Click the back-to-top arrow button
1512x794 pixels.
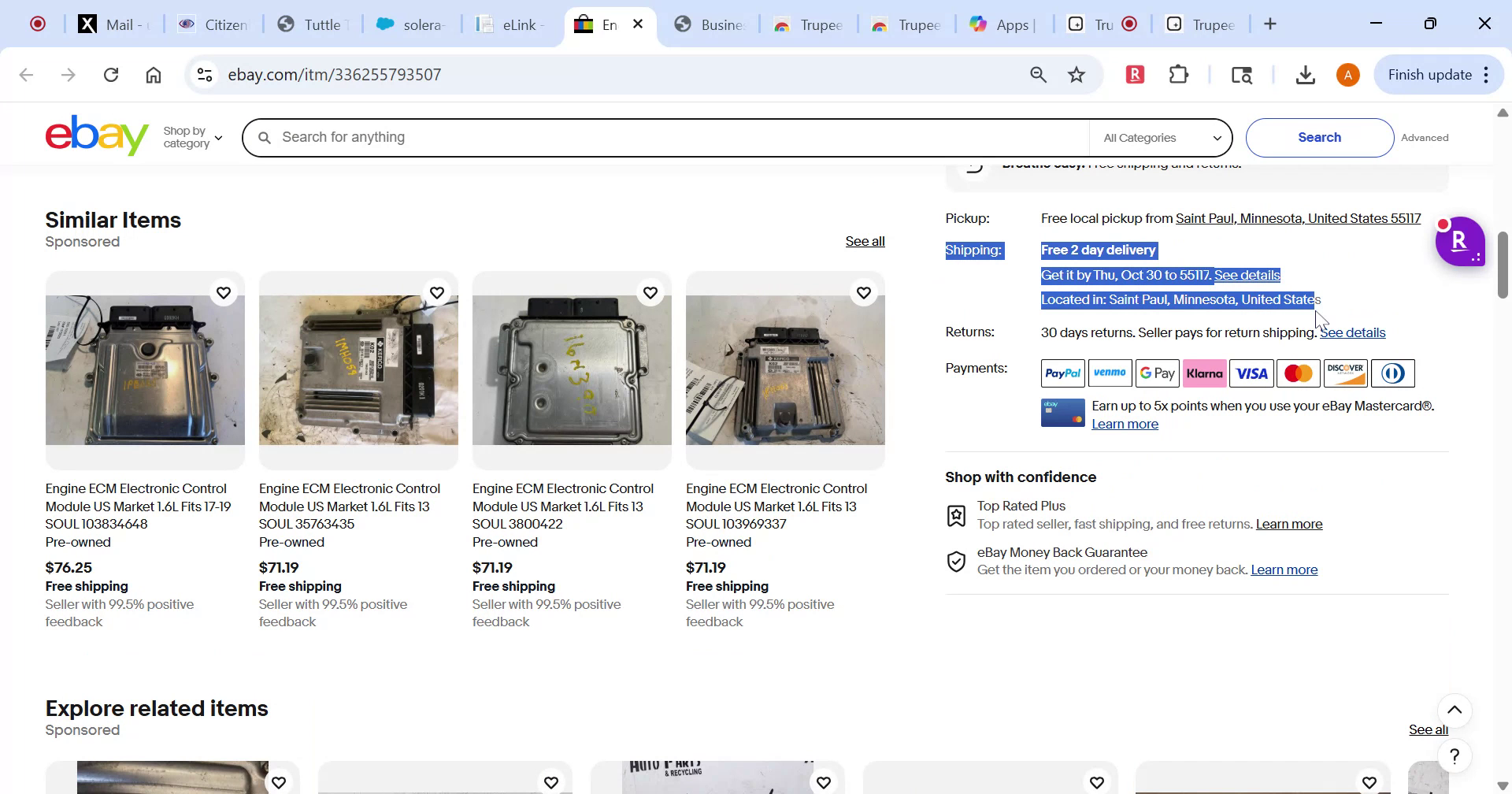point(1455,710)
